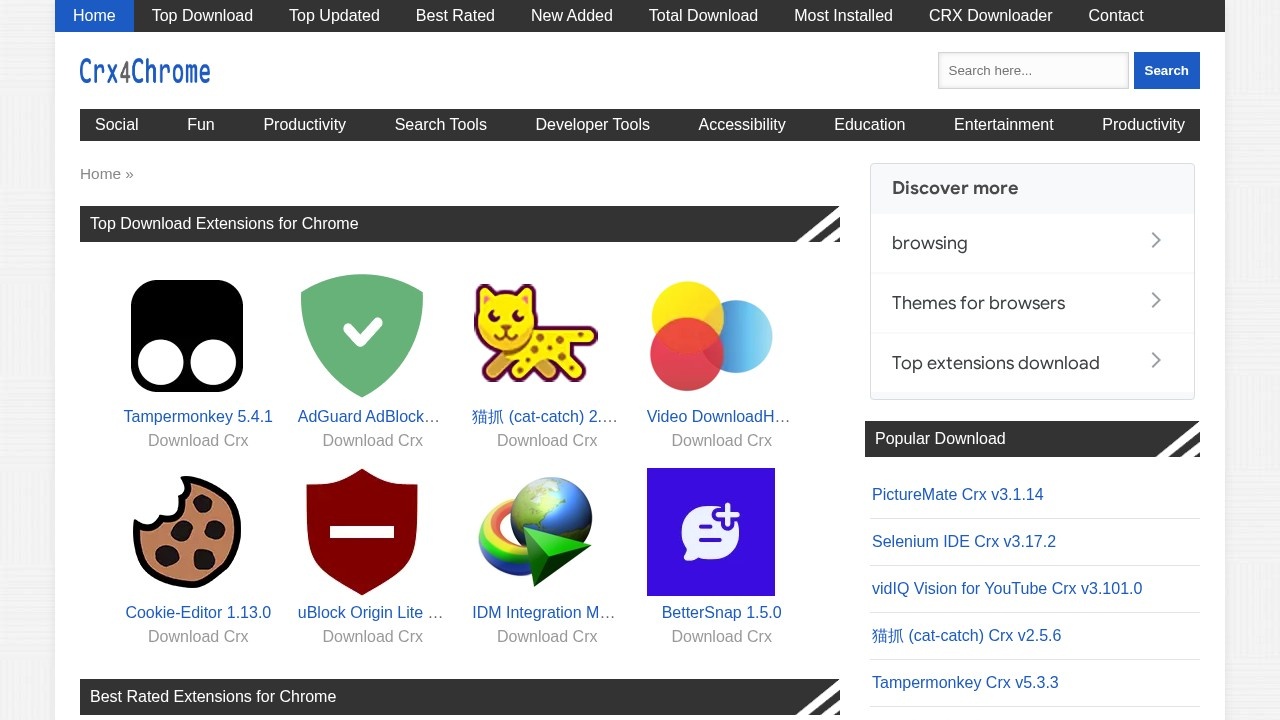This screenshot has width=1280, height=720.
Task: Click the uBlock Origin Lite red shield icon
Action: coord(362,532)
